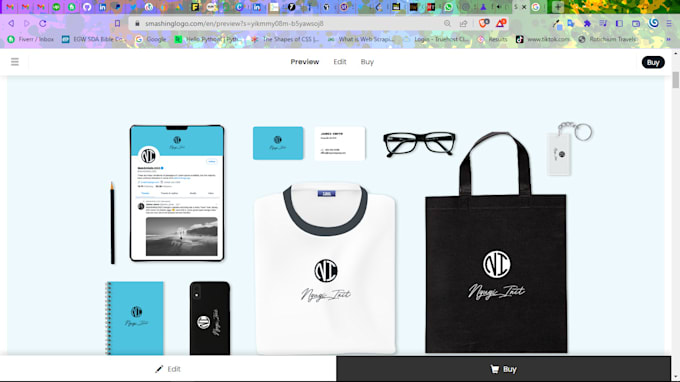Open the What is Web Scraping bookmark

click(361, 39)
